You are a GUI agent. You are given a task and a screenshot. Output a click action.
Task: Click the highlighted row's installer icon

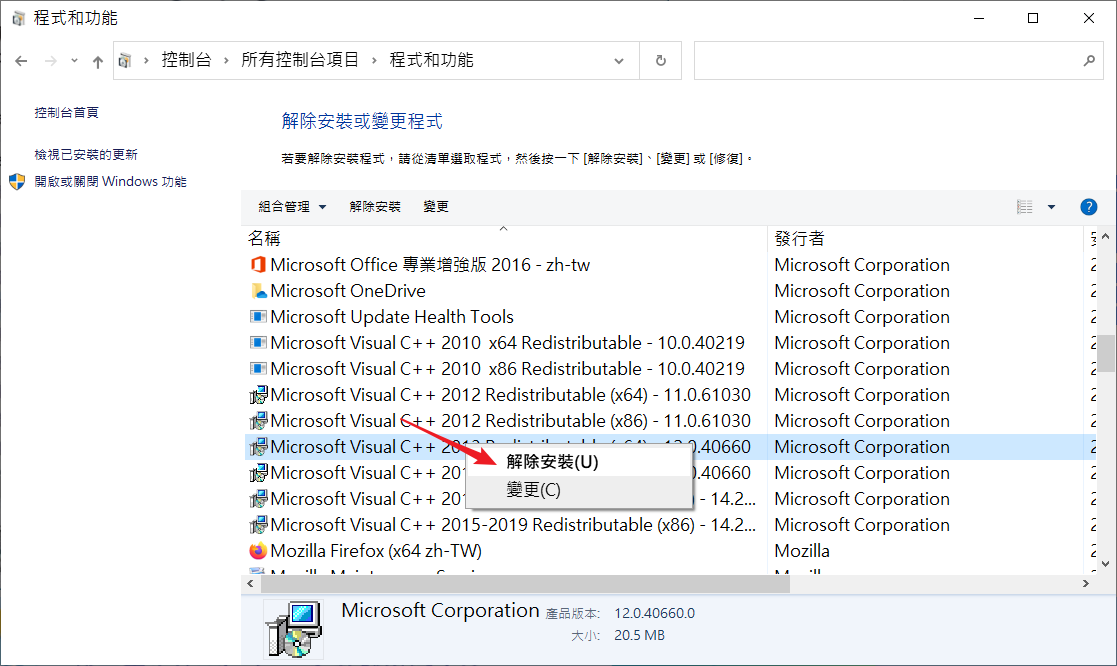click(258, 447)
